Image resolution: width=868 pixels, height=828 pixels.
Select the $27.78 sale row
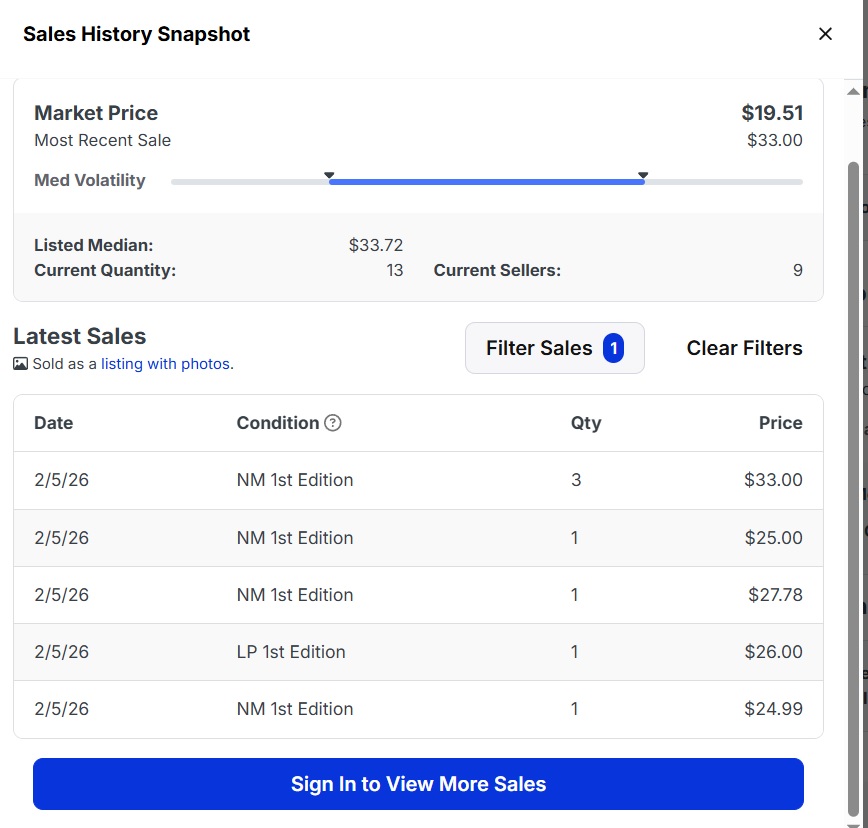[418, 595]
